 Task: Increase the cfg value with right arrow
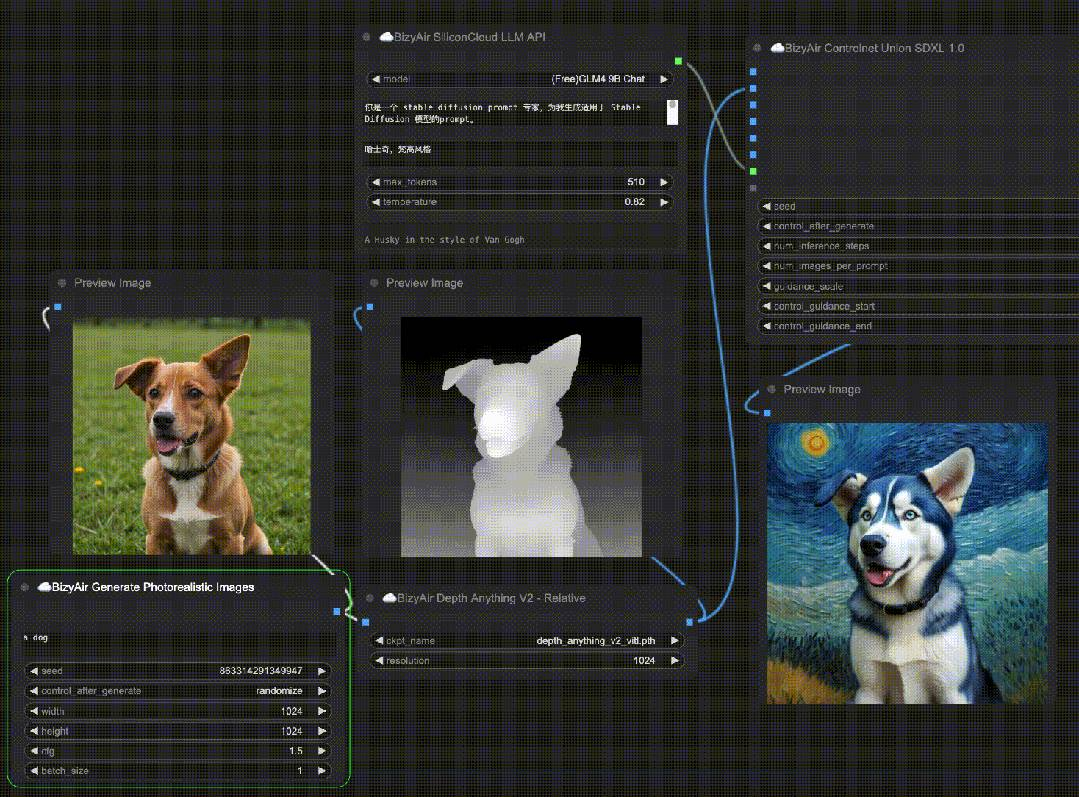(321, 751)
